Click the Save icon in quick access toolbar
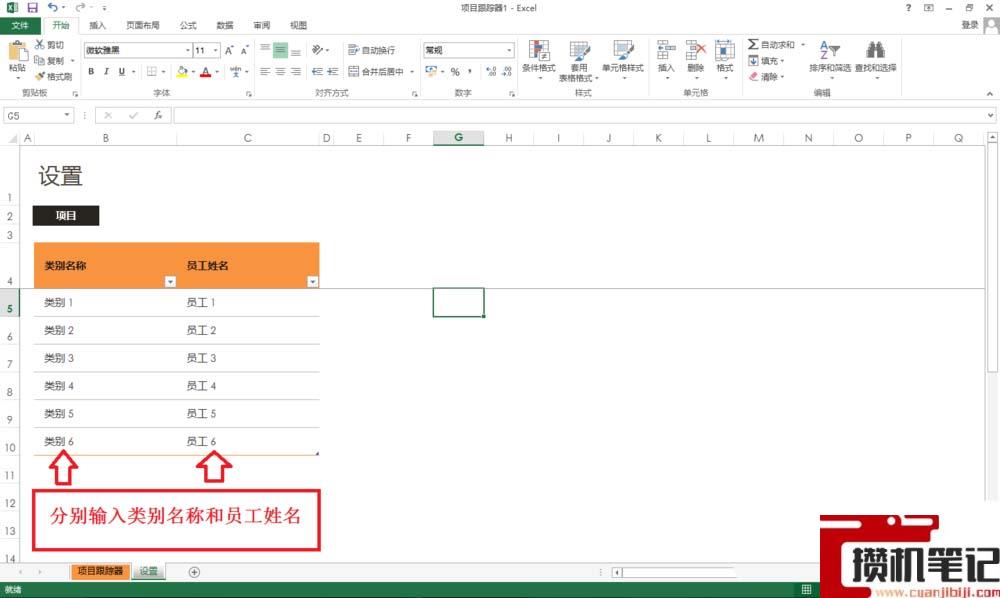1000x598 pixels. [32, 8]
